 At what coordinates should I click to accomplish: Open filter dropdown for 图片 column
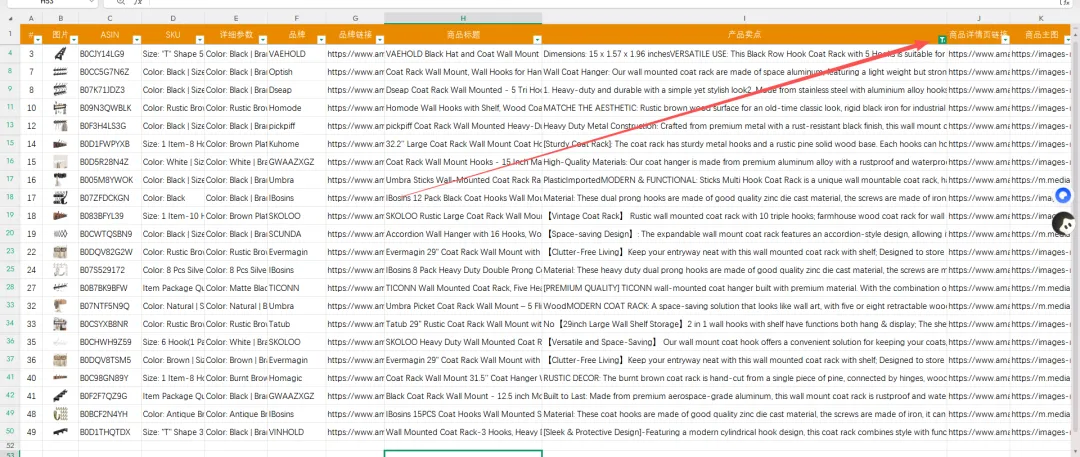coord(74,40)
